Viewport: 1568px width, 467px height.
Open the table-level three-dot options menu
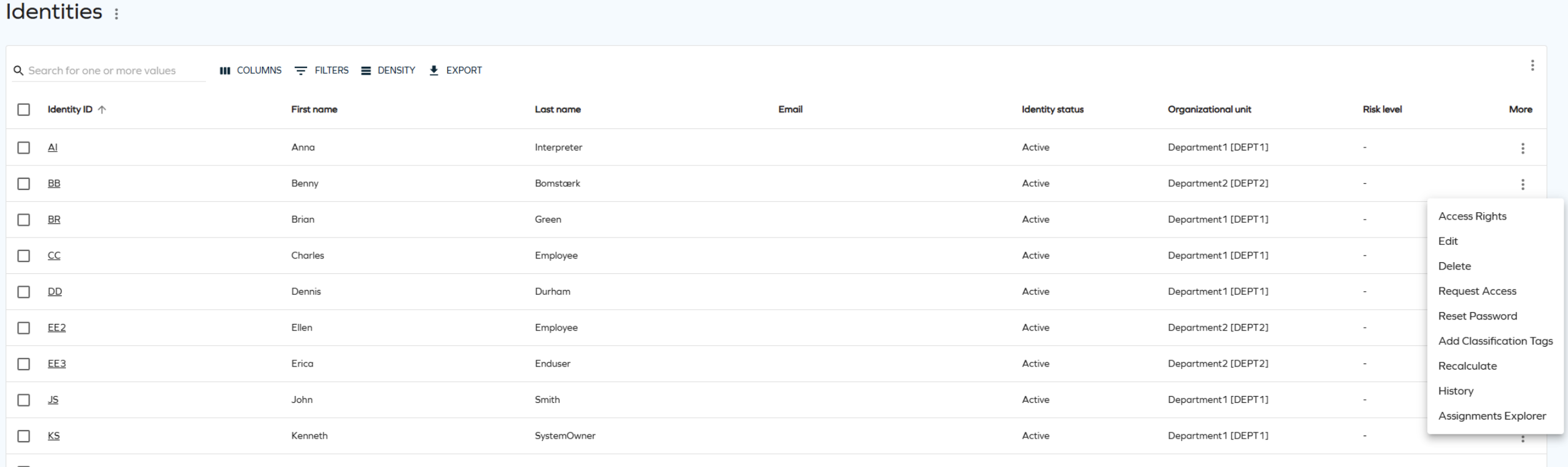point(1532,65)
